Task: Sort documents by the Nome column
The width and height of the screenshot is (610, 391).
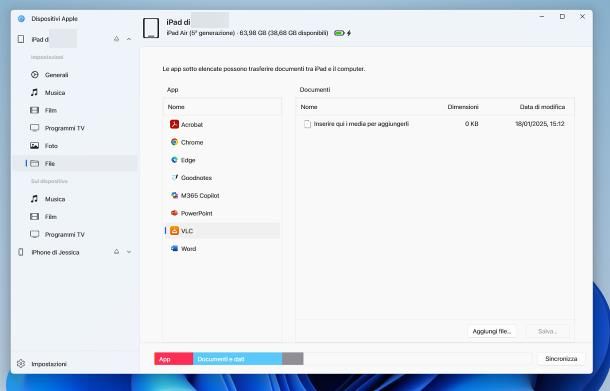Action: point(309,107)
